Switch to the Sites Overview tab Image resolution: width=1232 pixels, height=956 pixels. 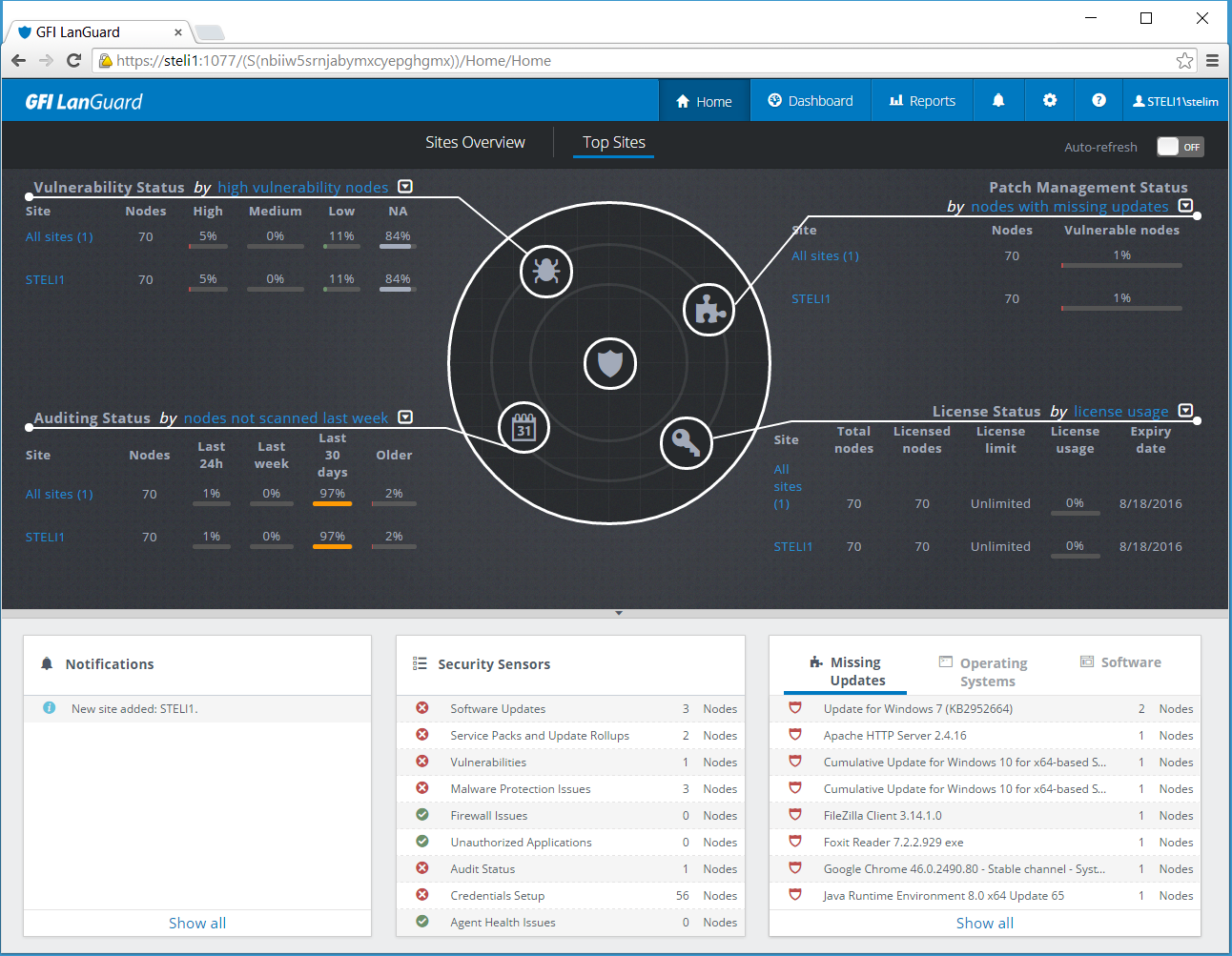pos(475,141)
